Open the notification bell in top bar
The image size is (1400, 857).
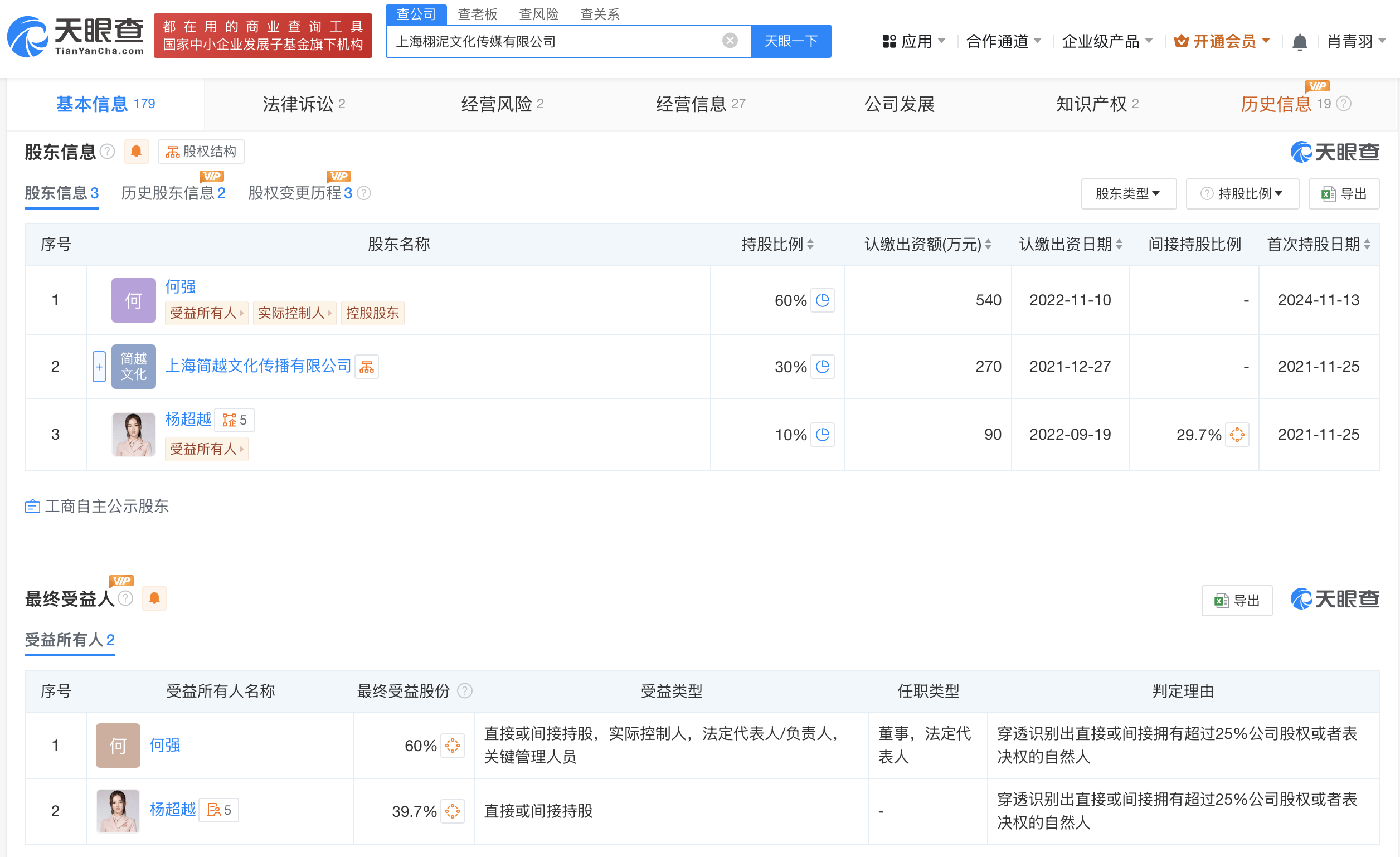(1300, 41)
